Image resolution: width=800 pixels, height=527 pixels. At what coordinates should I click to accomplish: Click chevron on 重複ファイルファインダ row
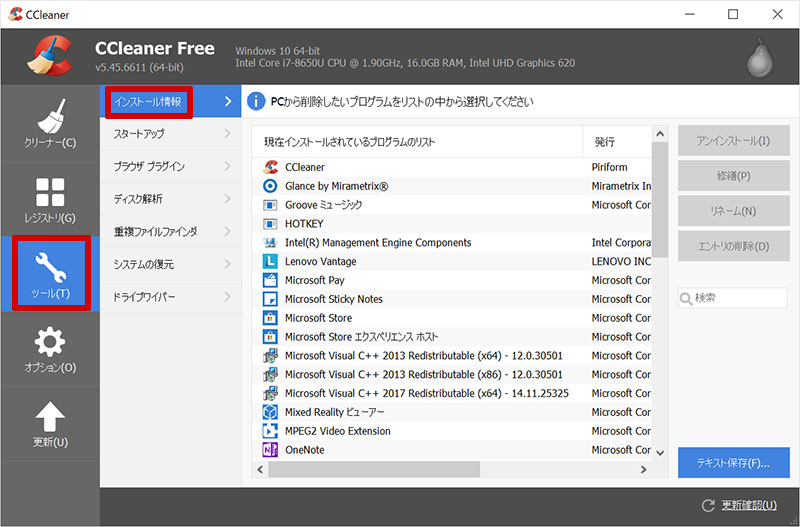click(x=228, y=232)
